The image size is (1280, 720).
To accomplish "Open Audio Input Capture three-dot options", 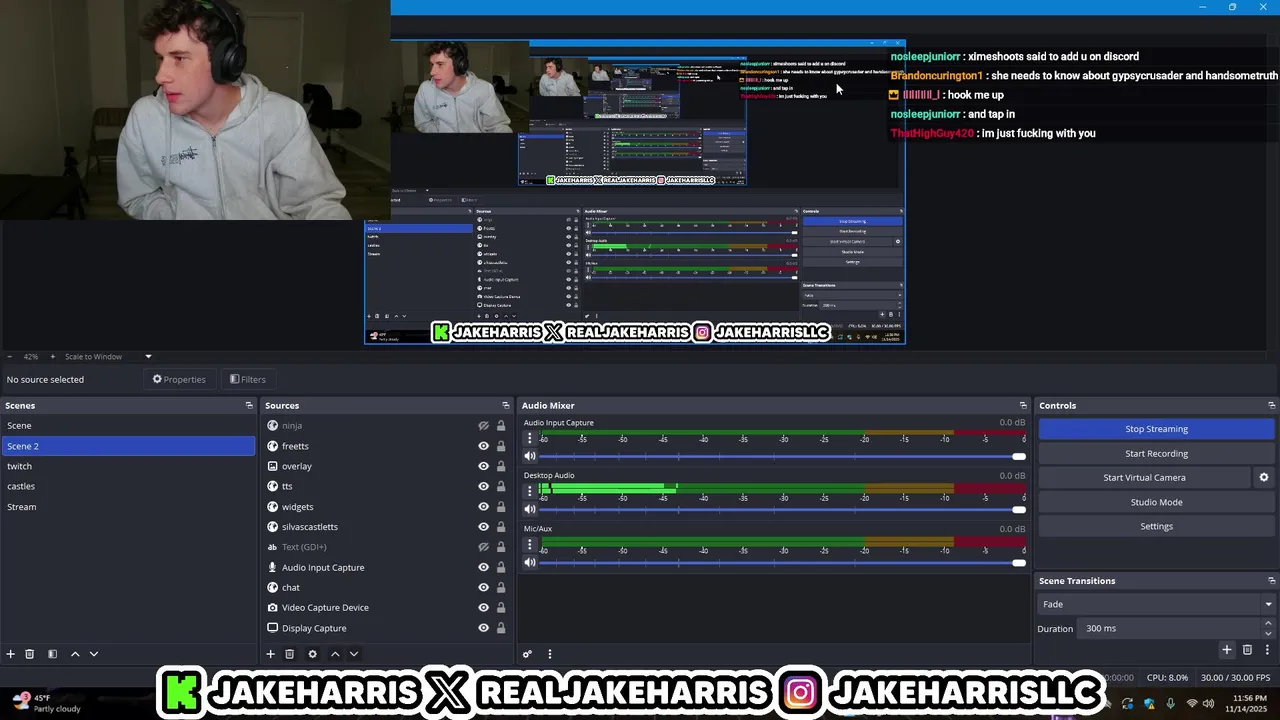I will point(530,438).
